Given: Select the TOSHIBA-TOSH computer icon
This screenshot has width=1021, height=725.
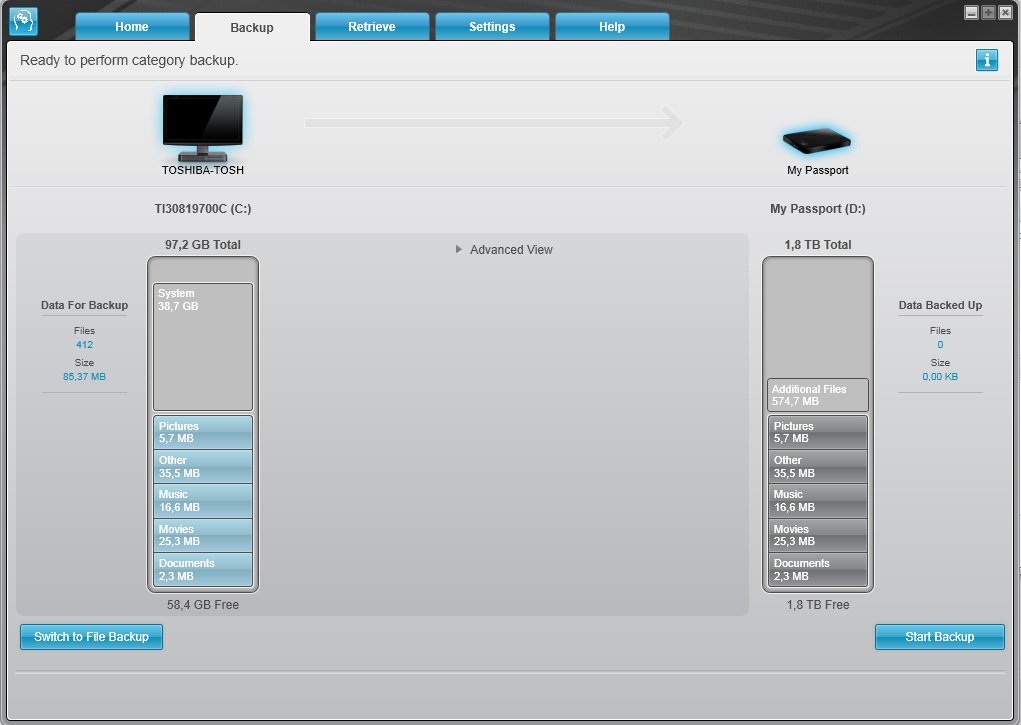Looking at the screenshot, I should (203, 128).
